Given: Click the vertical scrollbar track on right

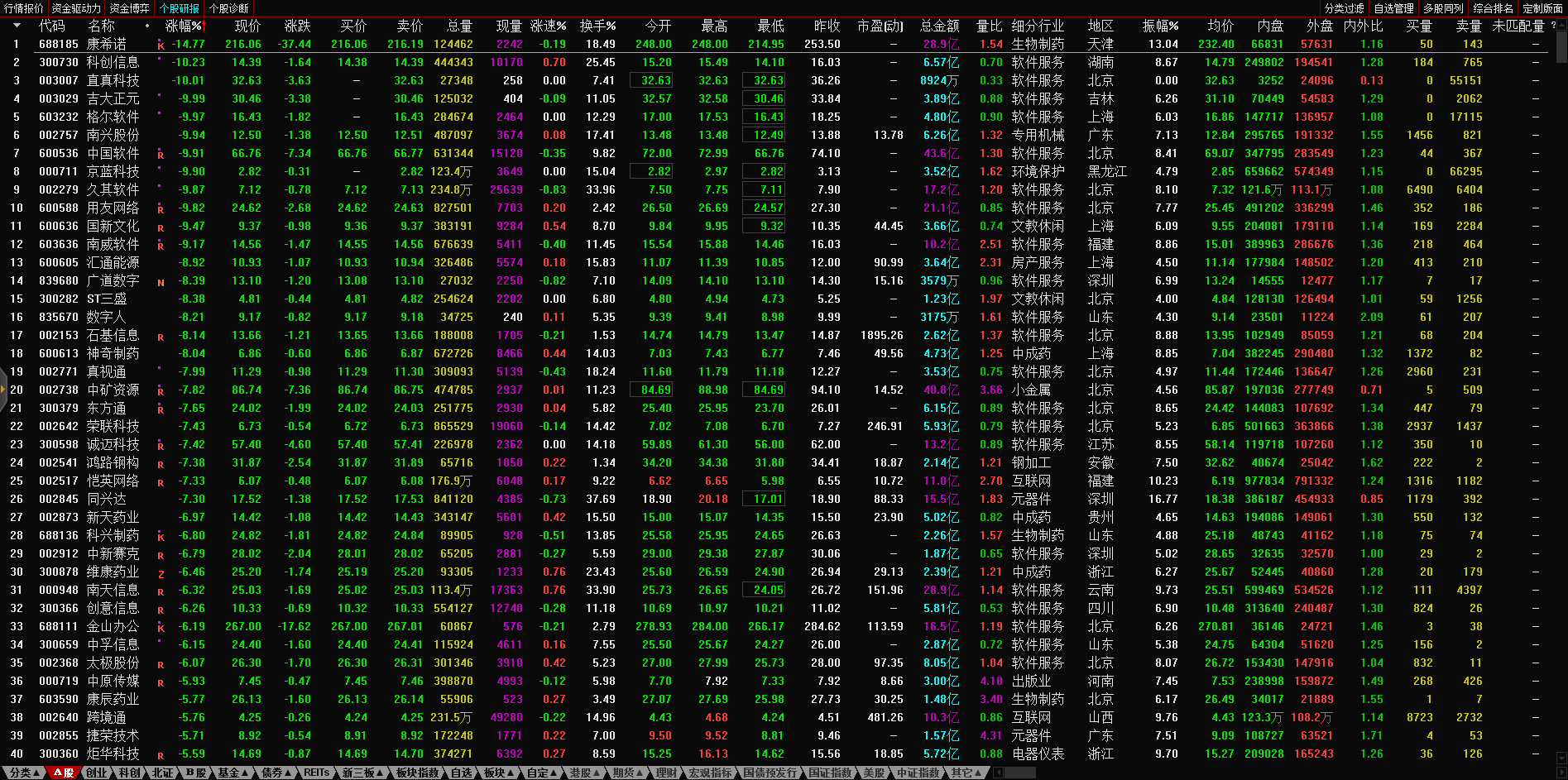Looking at the screenshot, I should click(1561, 414).
